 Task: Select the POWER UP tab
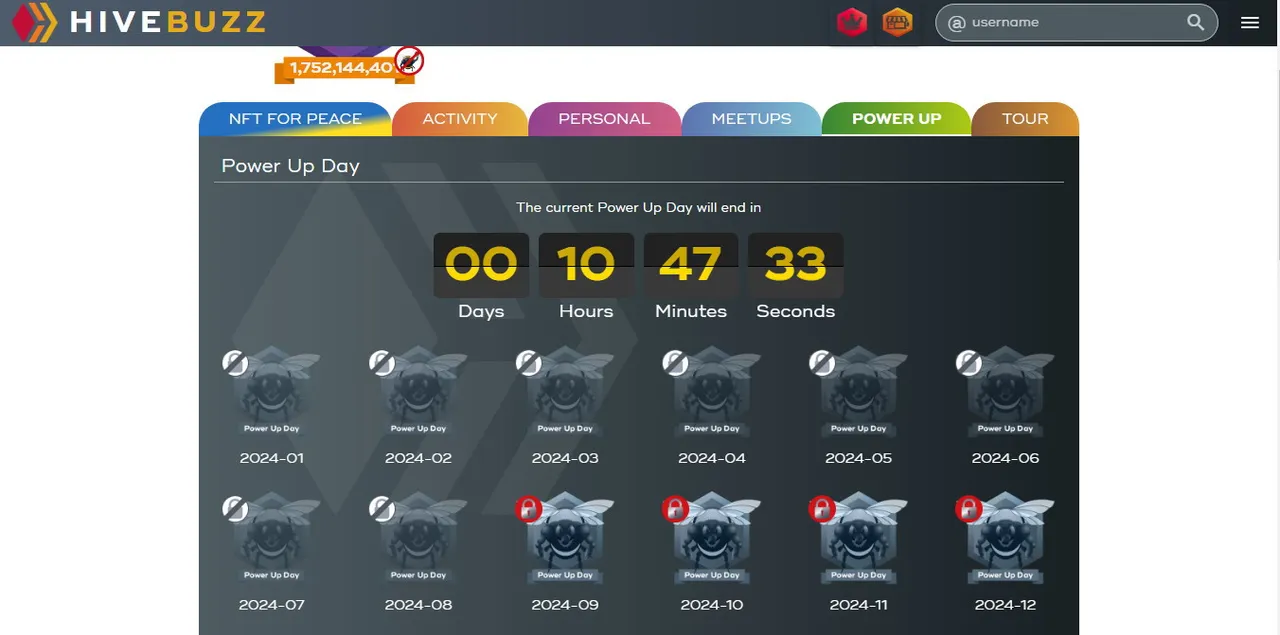pyautogui.click(x=896, y=118)
